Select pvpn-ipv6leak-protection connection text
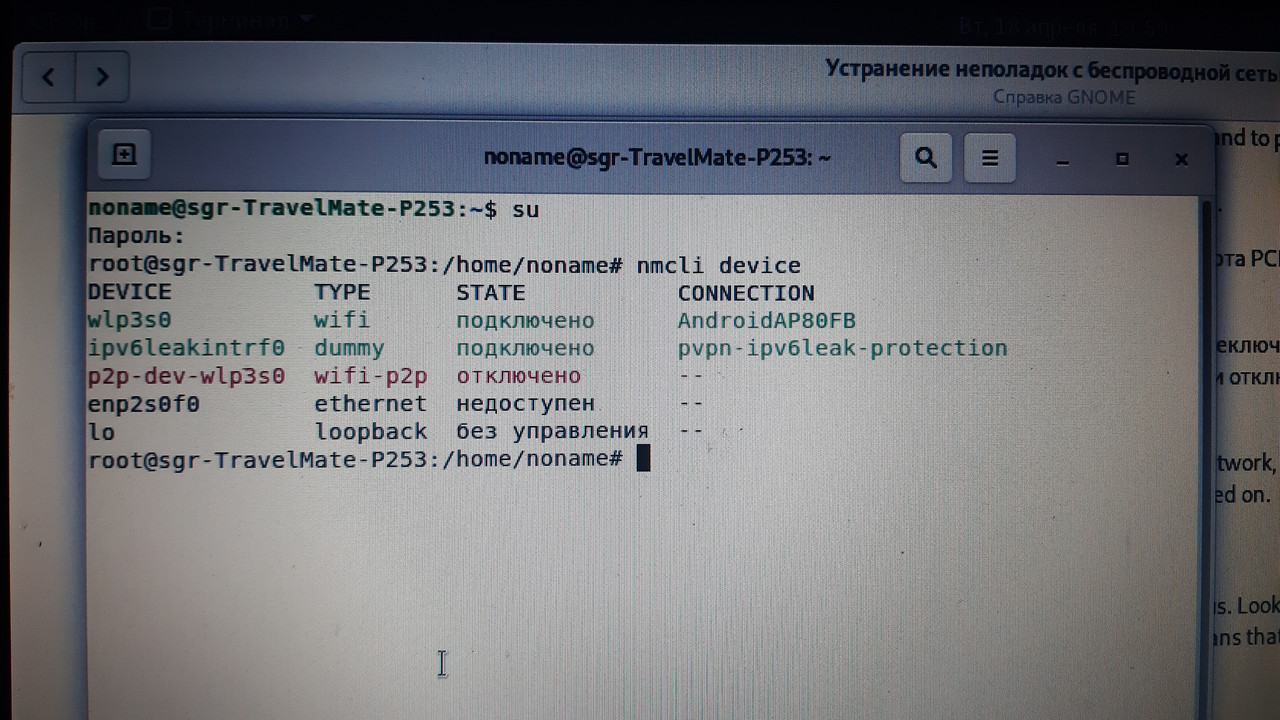The image size is (1280, 720). click(843, 348)
